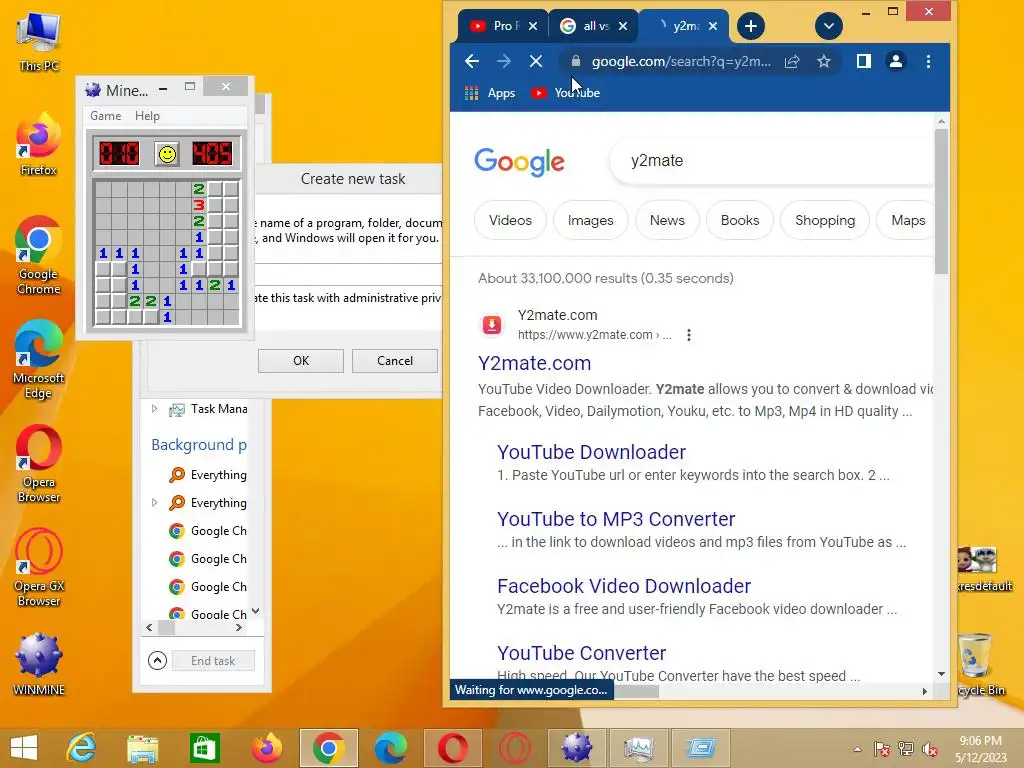Click Chrome page vertical scrollbar thumb
Screen dimensions: 1024x768
[x=941, y=201]
